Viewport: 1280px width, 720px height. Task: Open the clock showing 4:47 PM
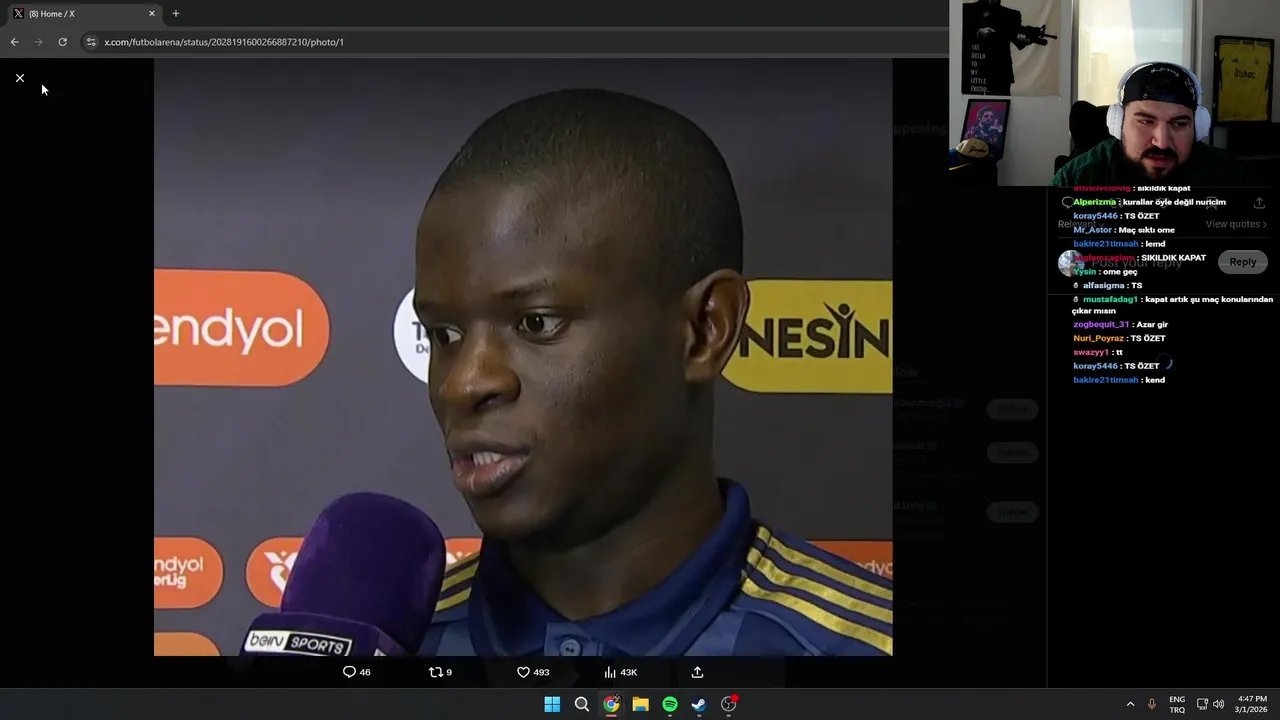pyautogui.click(x=1252, y=704)
